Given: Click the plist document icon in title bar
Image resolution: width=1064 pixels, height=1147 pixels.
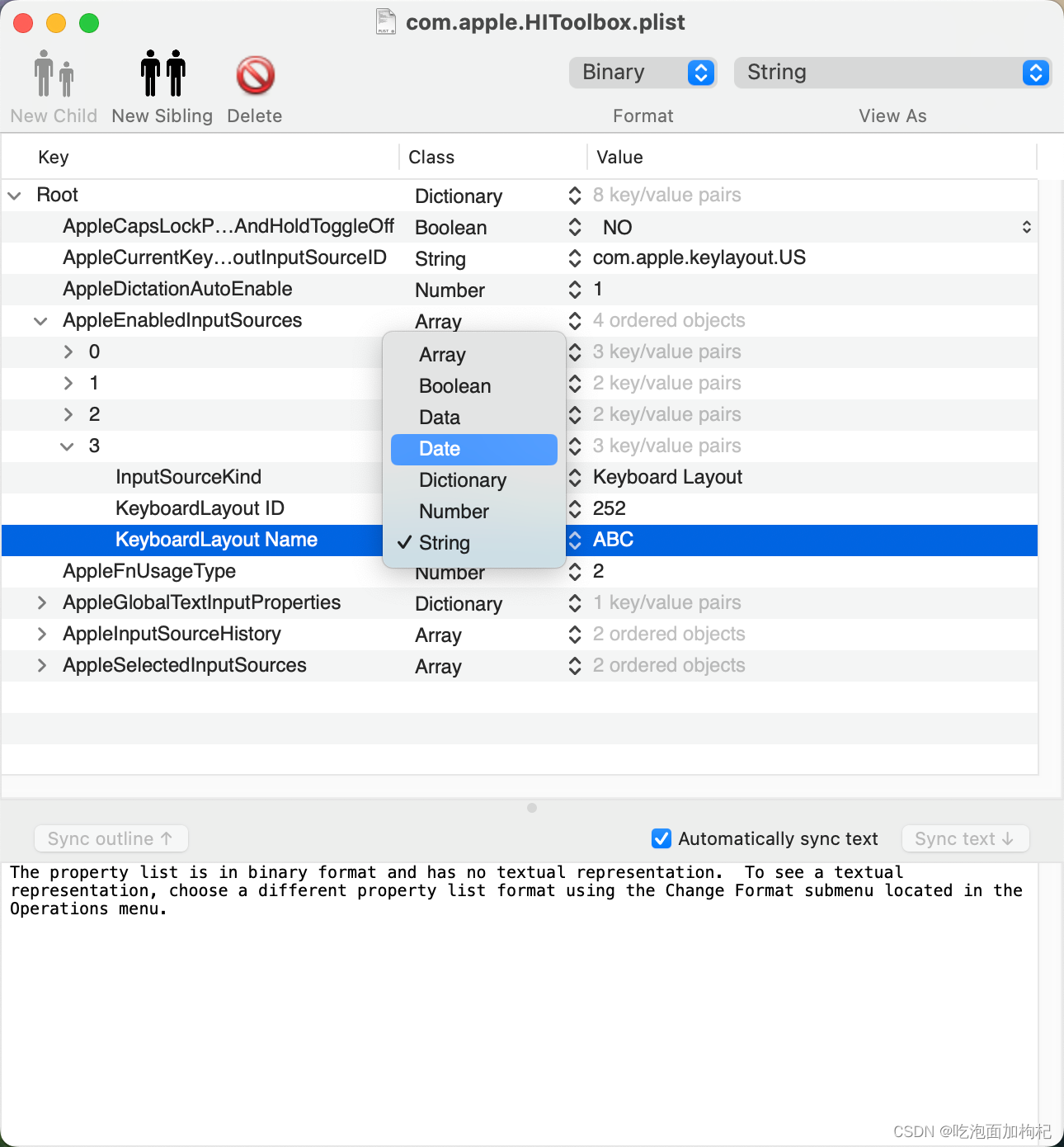Looking at the screenshot, I should pyautogui.click(x=385, y=21).
